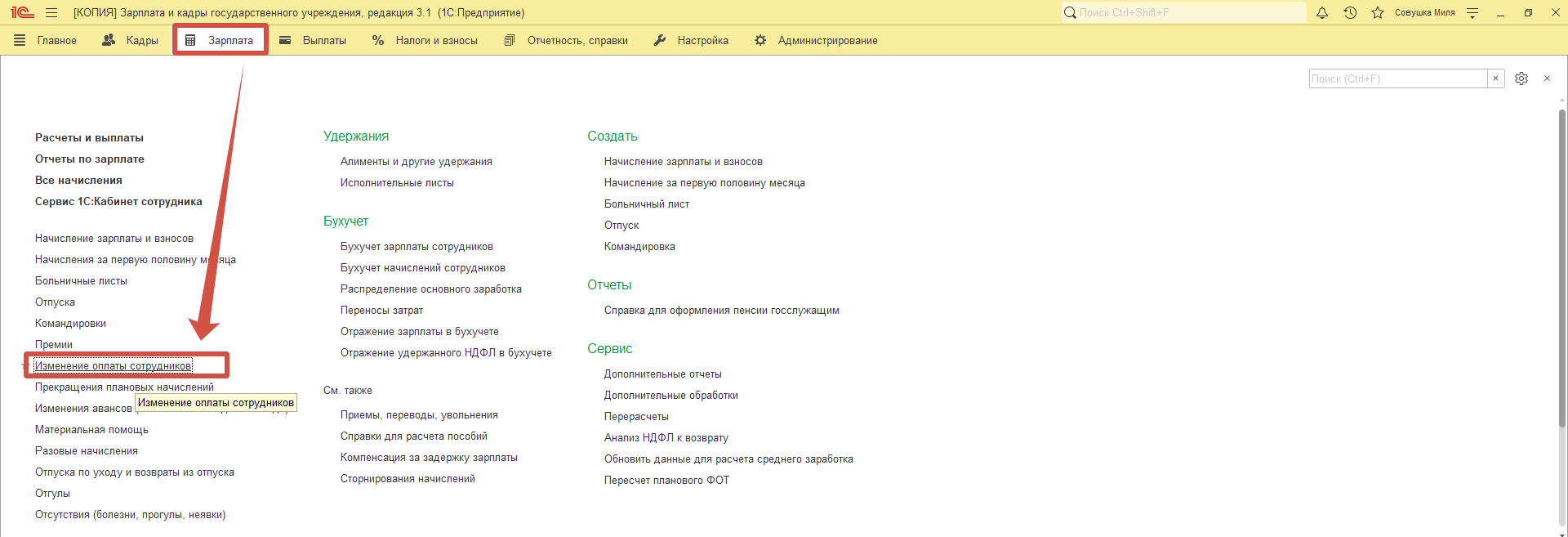Open Отпуска list
This screenshot has height=537, width=1568.
(55, 302)
